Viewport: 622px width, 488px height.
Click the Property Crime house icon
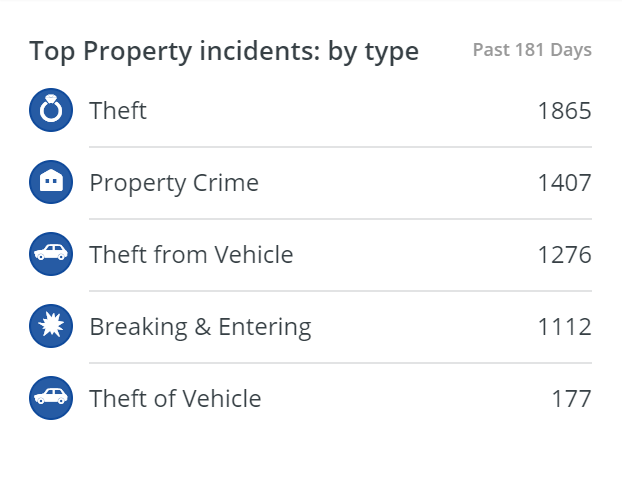coord(51,182)
